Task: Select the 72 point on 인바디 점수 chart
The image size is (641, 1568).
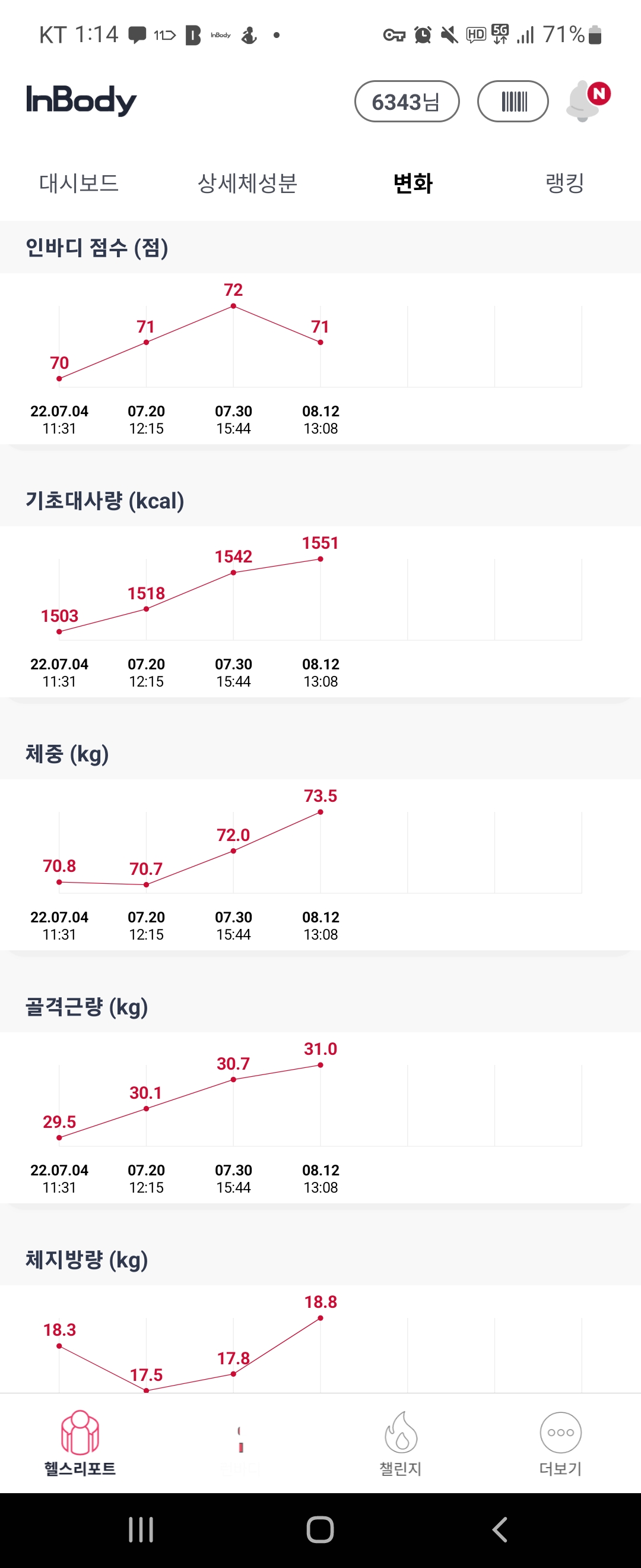Action: pyautogui.click(x=233, y=306)
